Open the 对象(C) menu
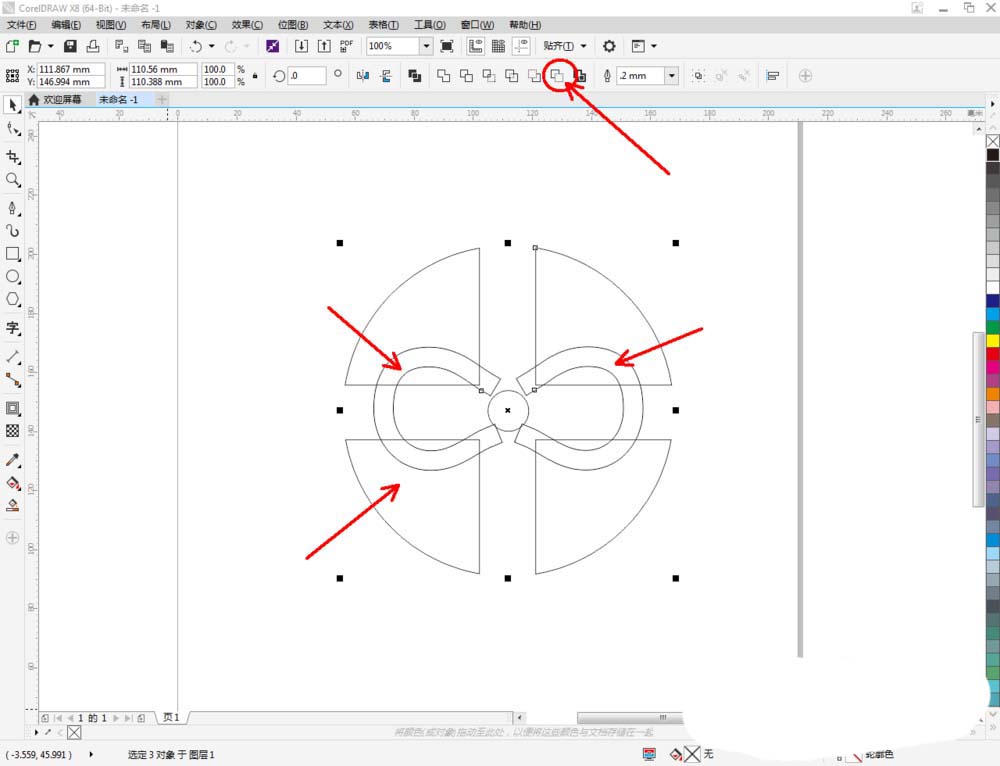This screenshot has height=766, width=1000. click(201, 25)
